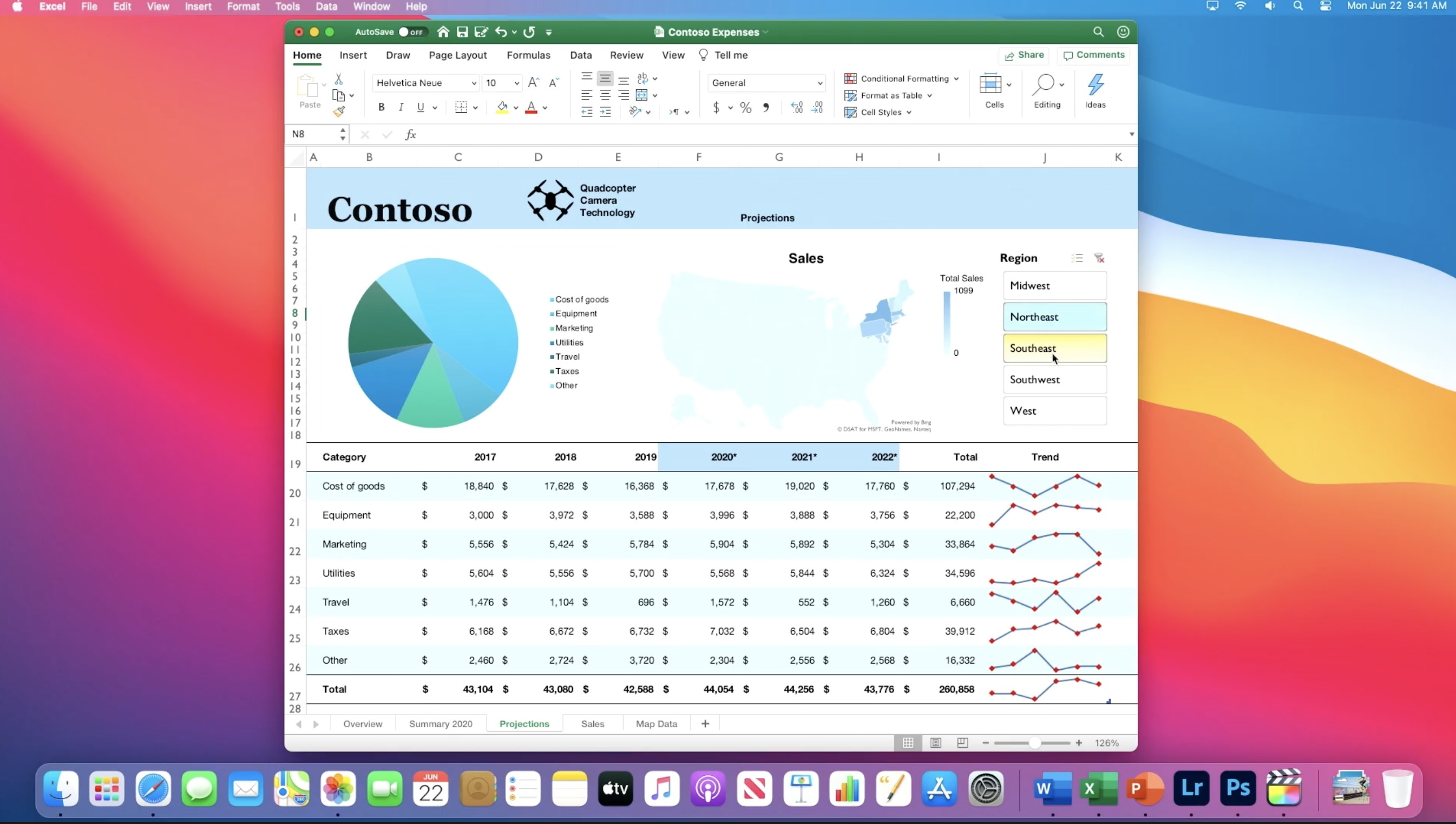Toggle the AutoSave switch
1456x824 pixels.
tap(411, 32)
